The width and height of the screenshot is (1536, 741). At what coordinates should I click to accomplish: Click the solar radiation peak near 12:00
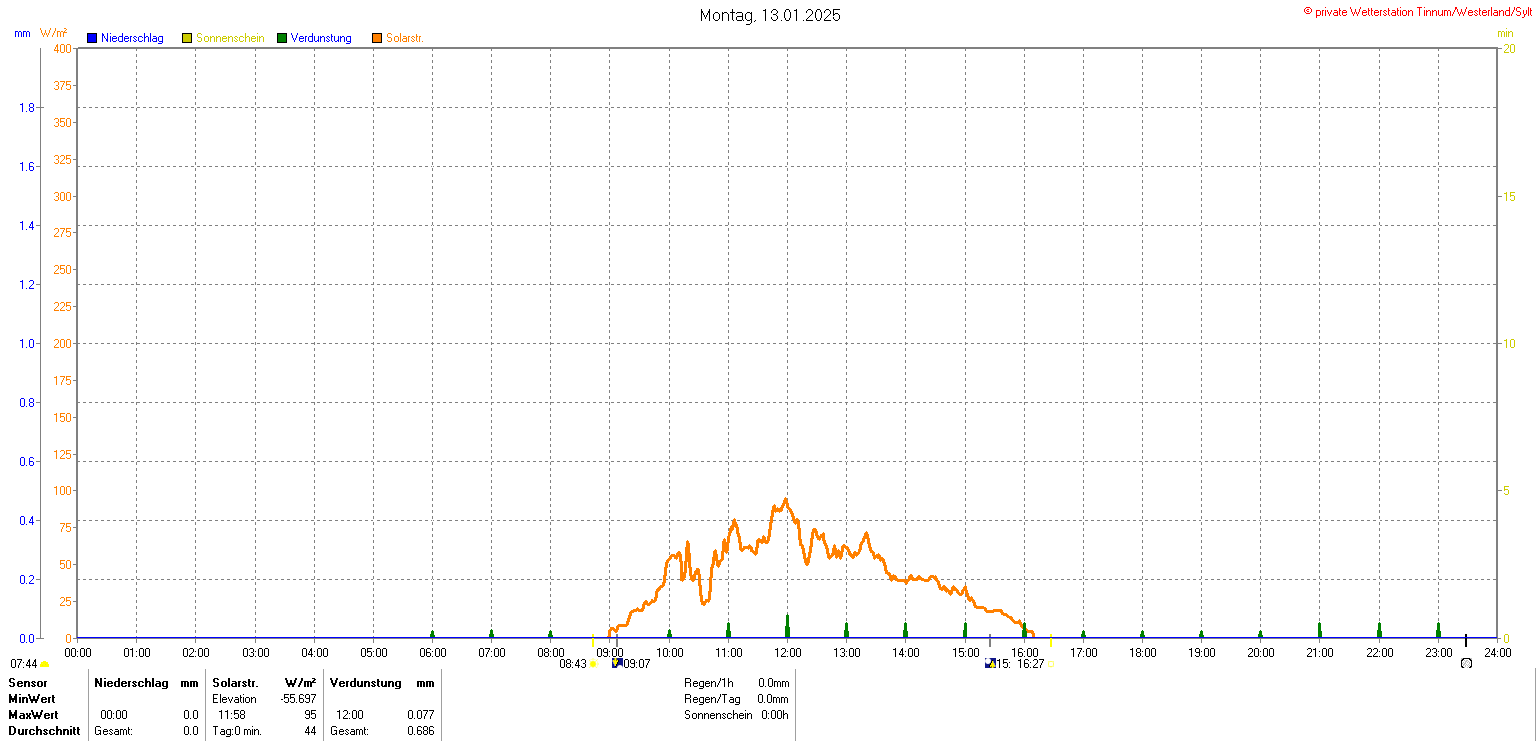786,500
